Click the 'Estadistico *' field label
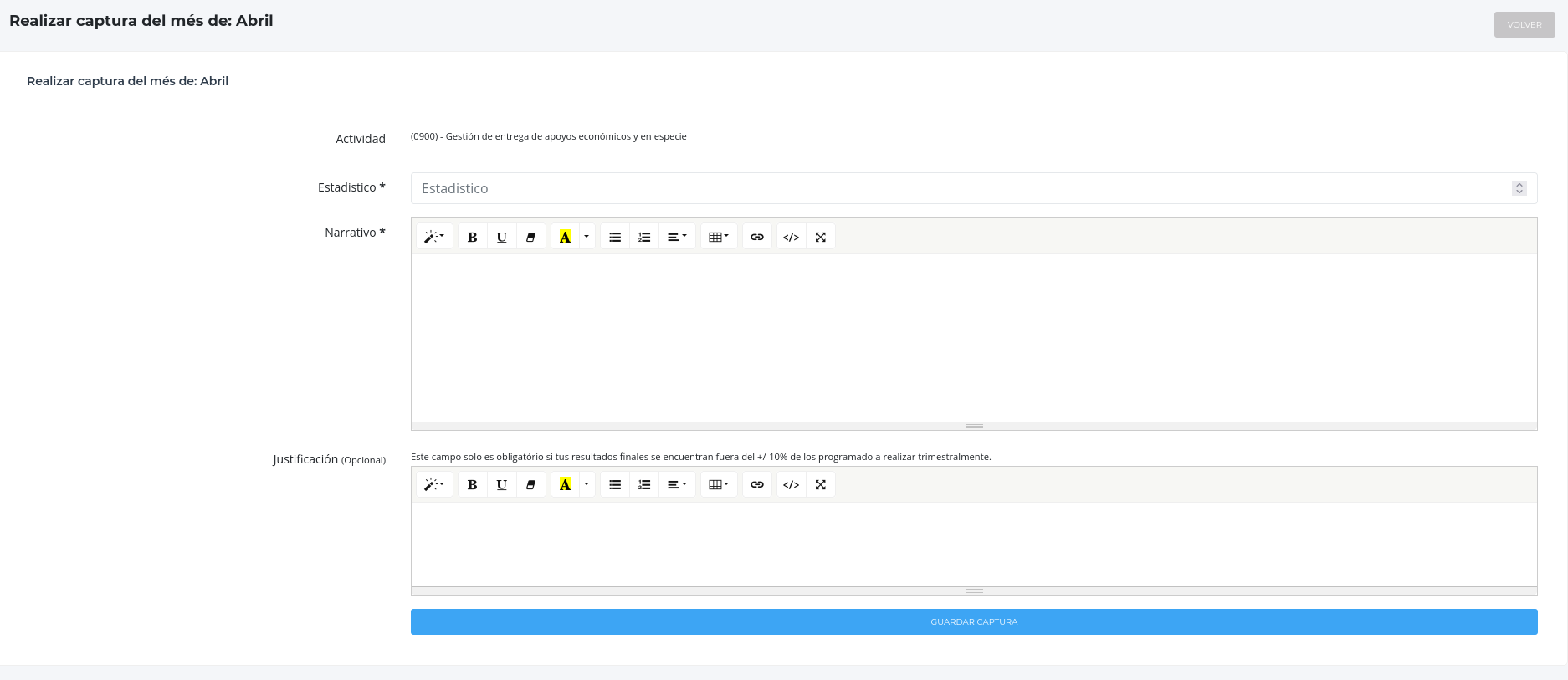Image resolution: width=1568 pixels, height=680 pixels. pos(351,187)
